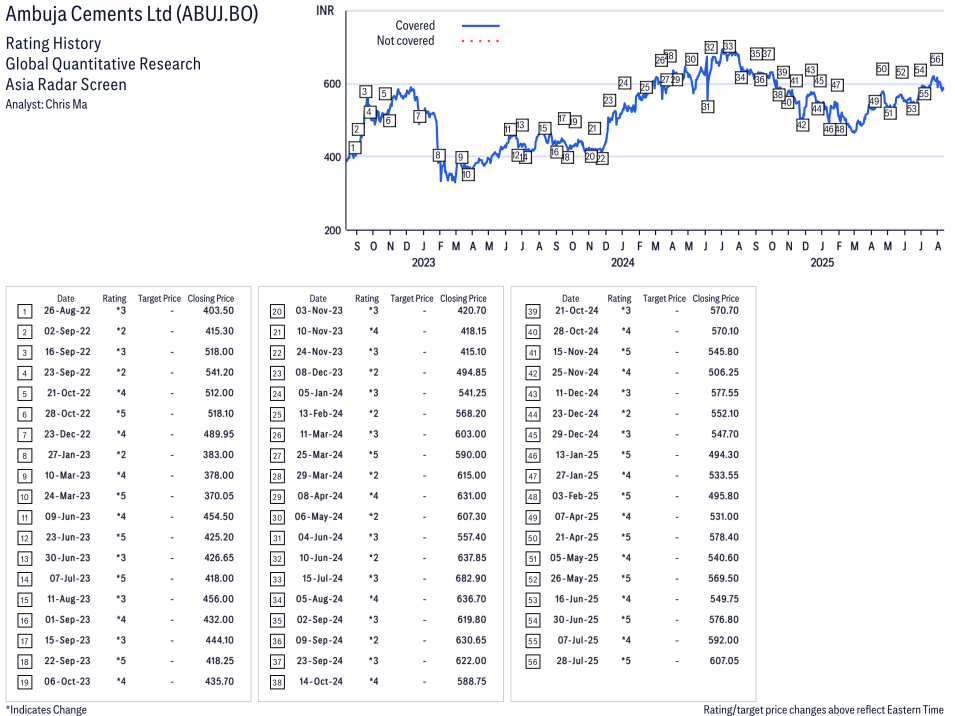The image size is (955, 716).
Task: Click closing price '383.00'
Action: 219,455
